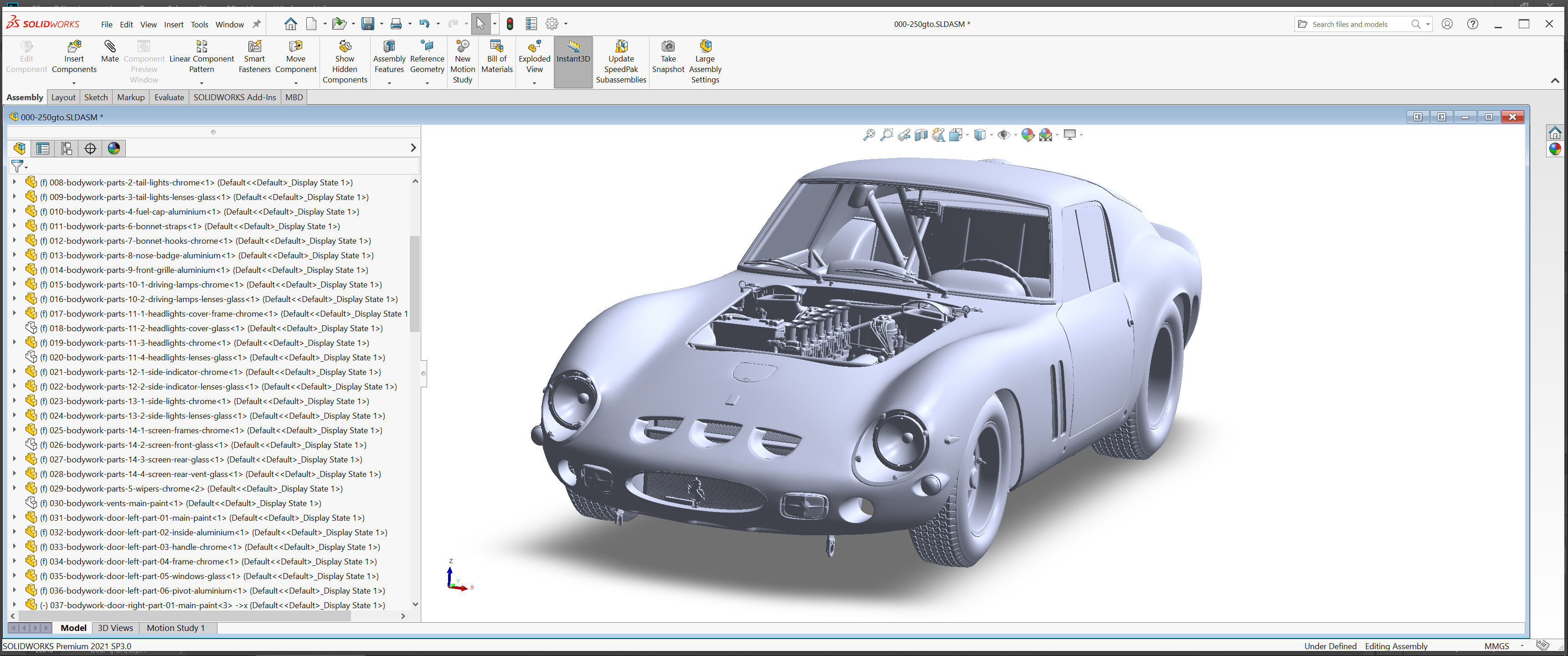This screenshot has width=1568, height=656.
Task: Open DisplayManager color ball tab
Action: [114, 148]
